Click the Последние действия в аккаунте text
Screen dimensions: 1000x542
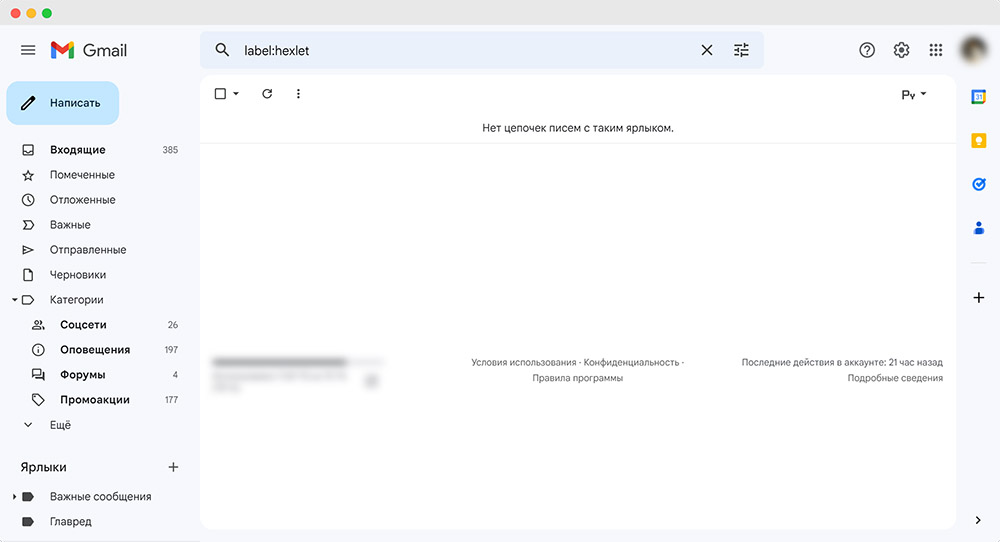coord(842,362)
